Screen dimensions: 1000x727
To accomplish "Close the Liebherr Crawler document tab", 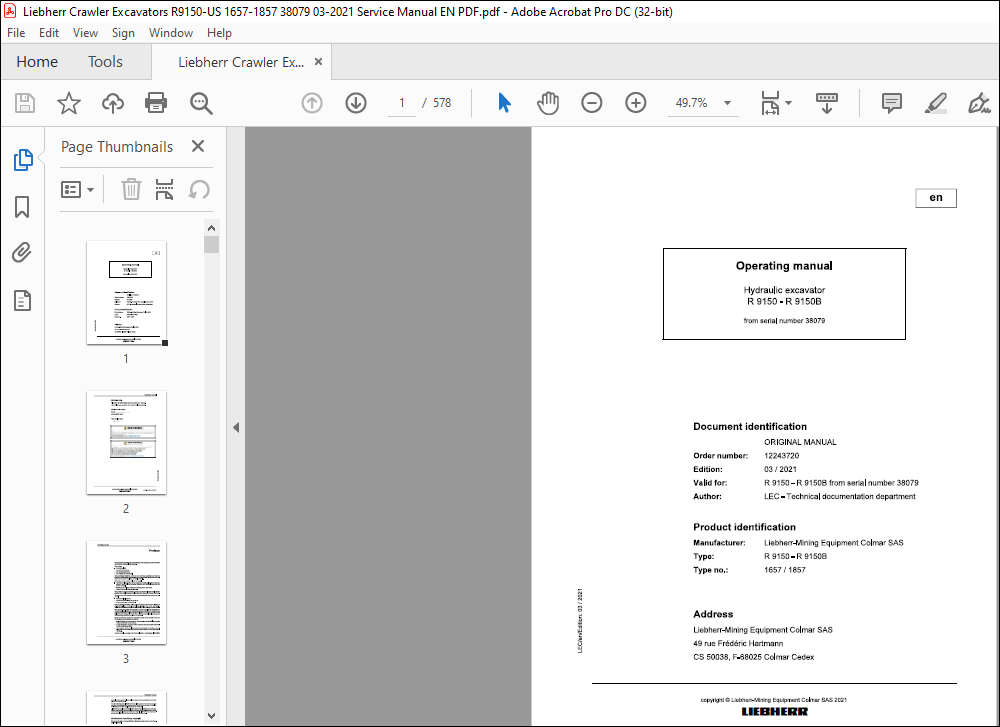I will click(318, 61).
